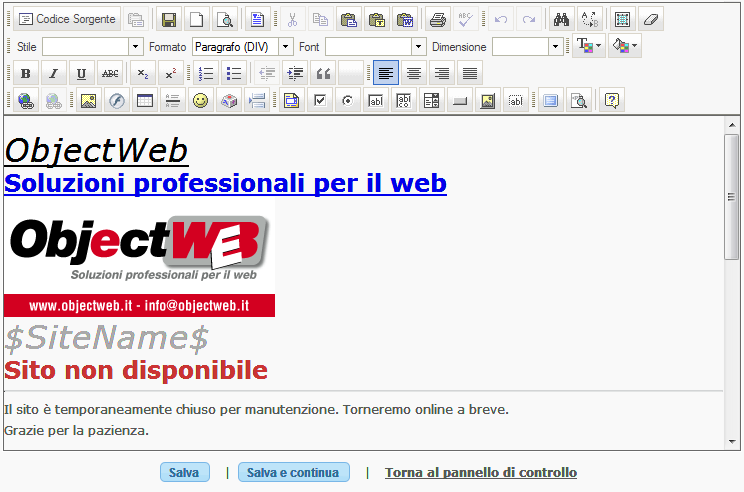Insert an image
Screen dimensions: 744x492
pos(89,100)
